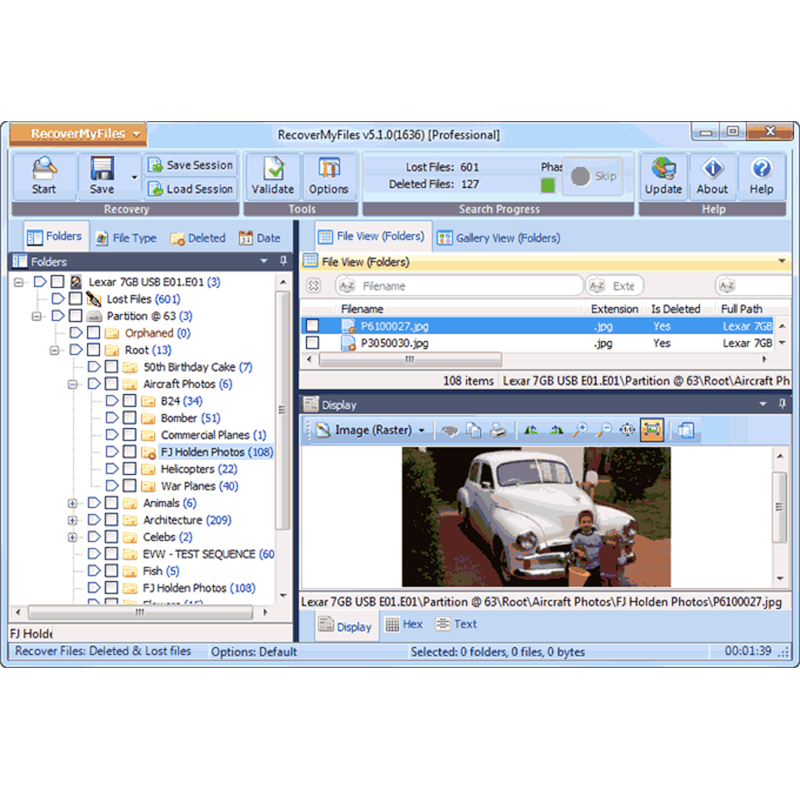
Task: Check the War Planes (40) checkbox
Action: pos(129,486)
